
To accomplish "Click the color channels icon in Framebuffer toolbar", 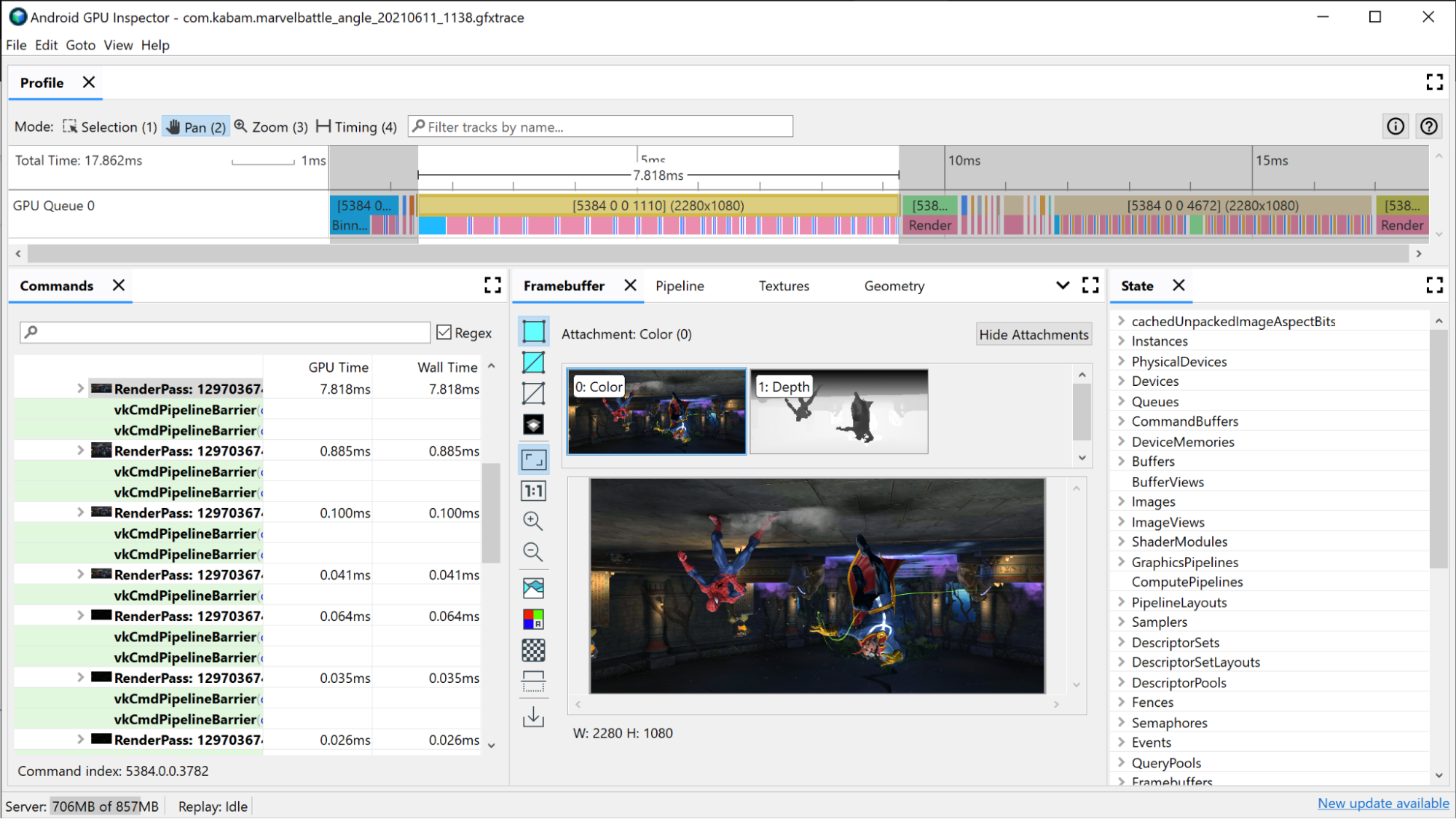I will point(533,619).
